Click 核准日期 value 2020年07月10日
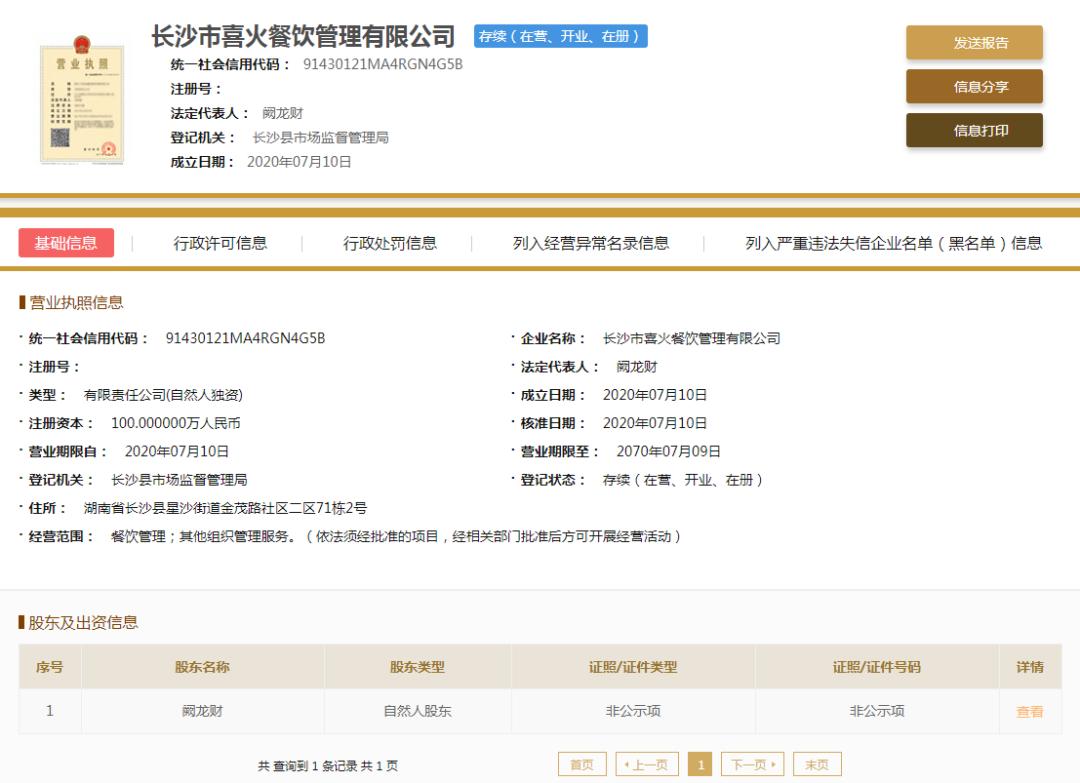This screenshot has height=783, width=1080. [x=654, y=424]
